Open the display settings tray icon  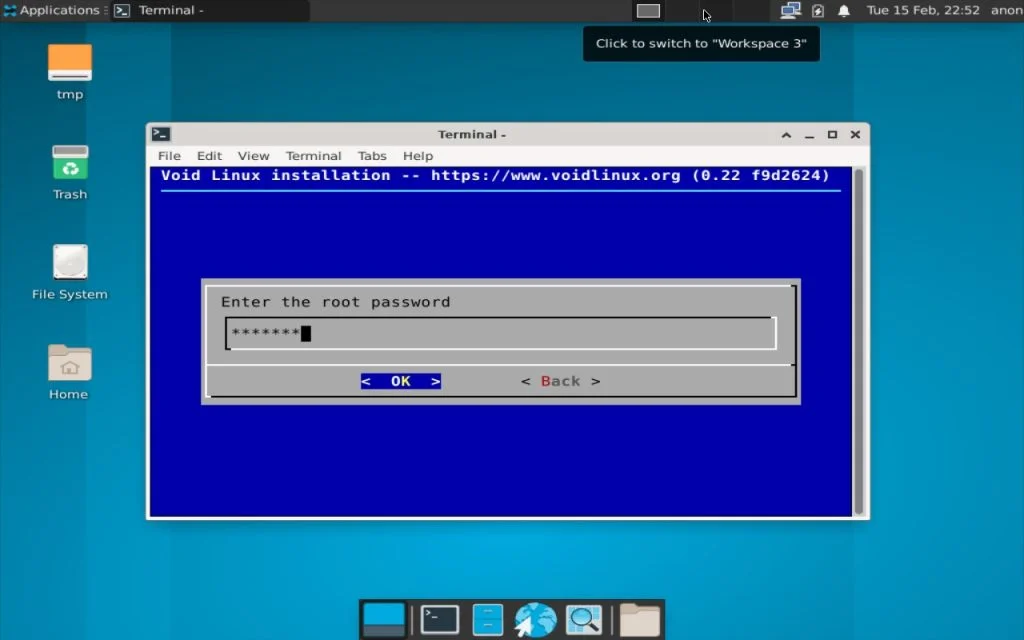pos(790,10)
